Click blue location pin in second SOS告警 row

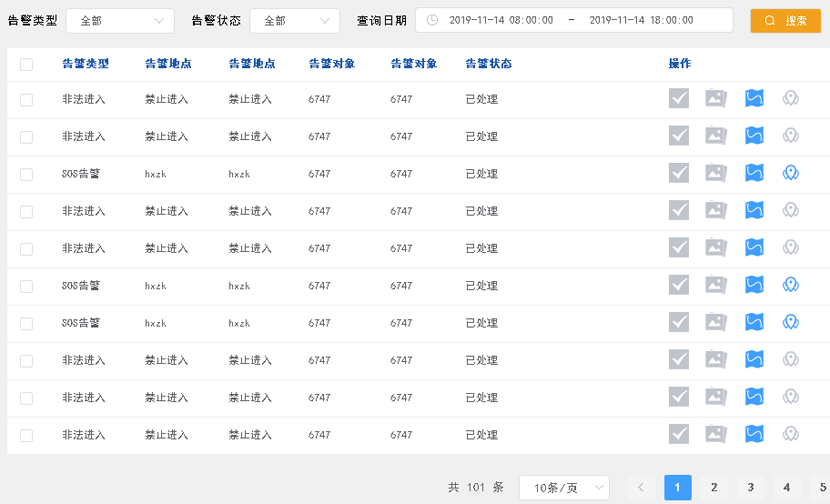791,285
